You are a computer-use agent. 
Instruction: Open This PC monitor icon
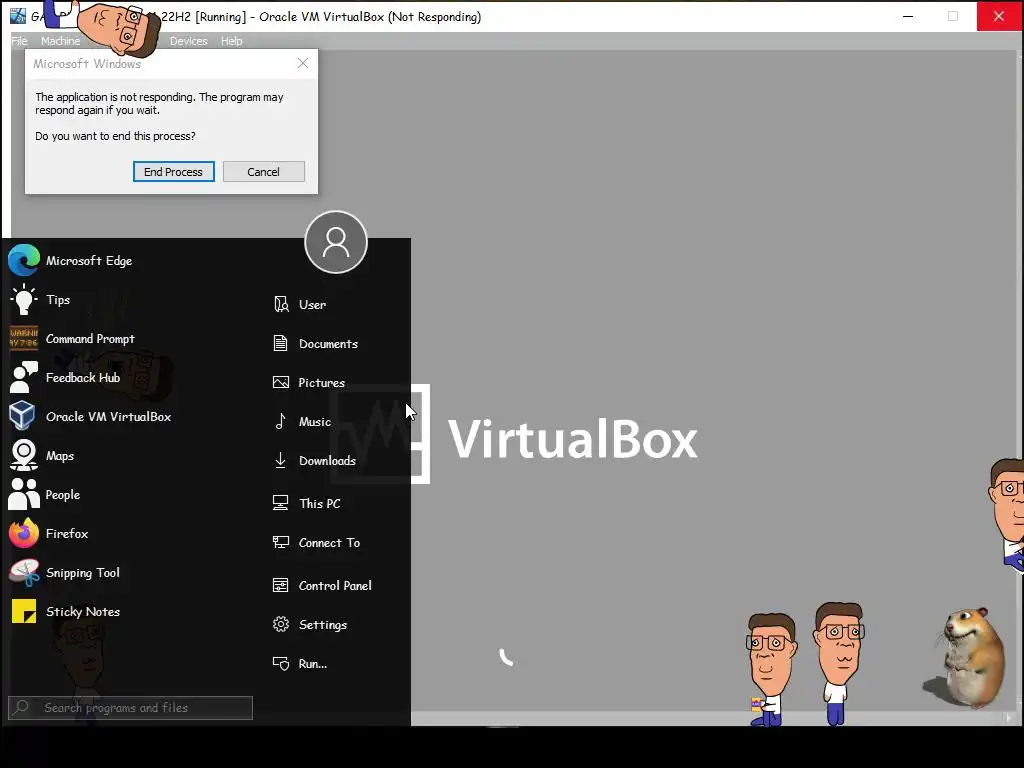[x=280, y=503]
